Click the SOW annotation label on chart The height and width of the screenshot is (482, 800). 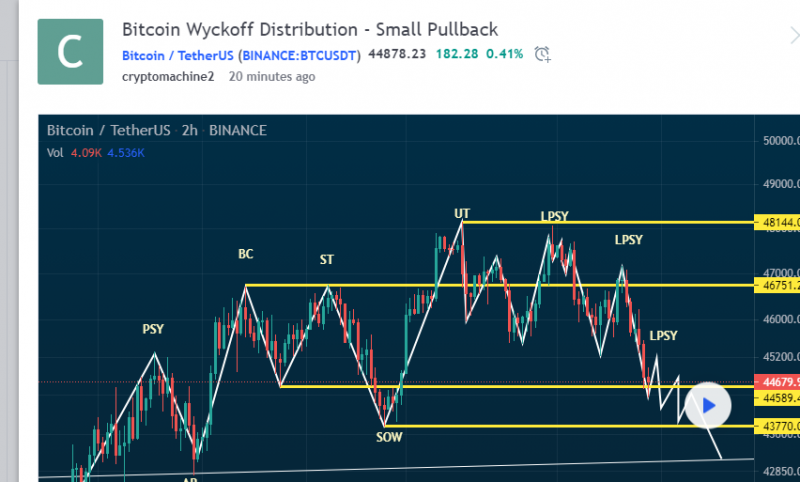coord(388,436)
